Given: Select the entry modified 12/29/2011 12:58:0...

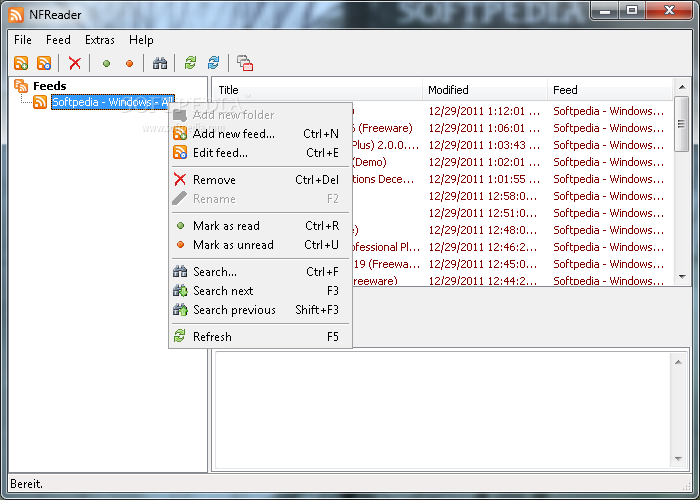Looking at the screenshot, I should click(x=483, y=196).
